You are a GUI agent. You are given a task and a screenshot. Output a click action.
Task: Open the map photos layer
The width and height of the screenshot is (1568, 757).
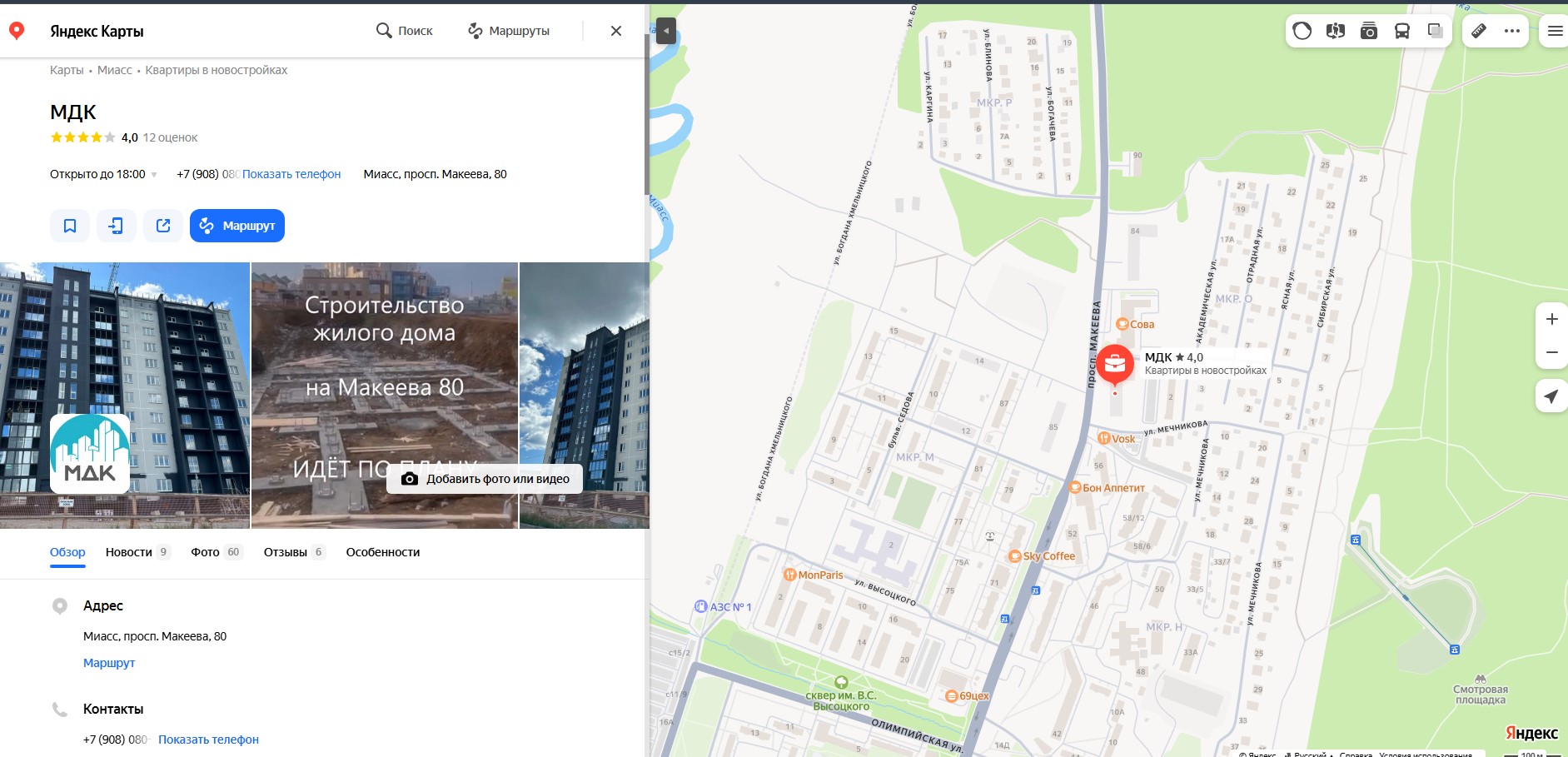[x=1369, y=32]
